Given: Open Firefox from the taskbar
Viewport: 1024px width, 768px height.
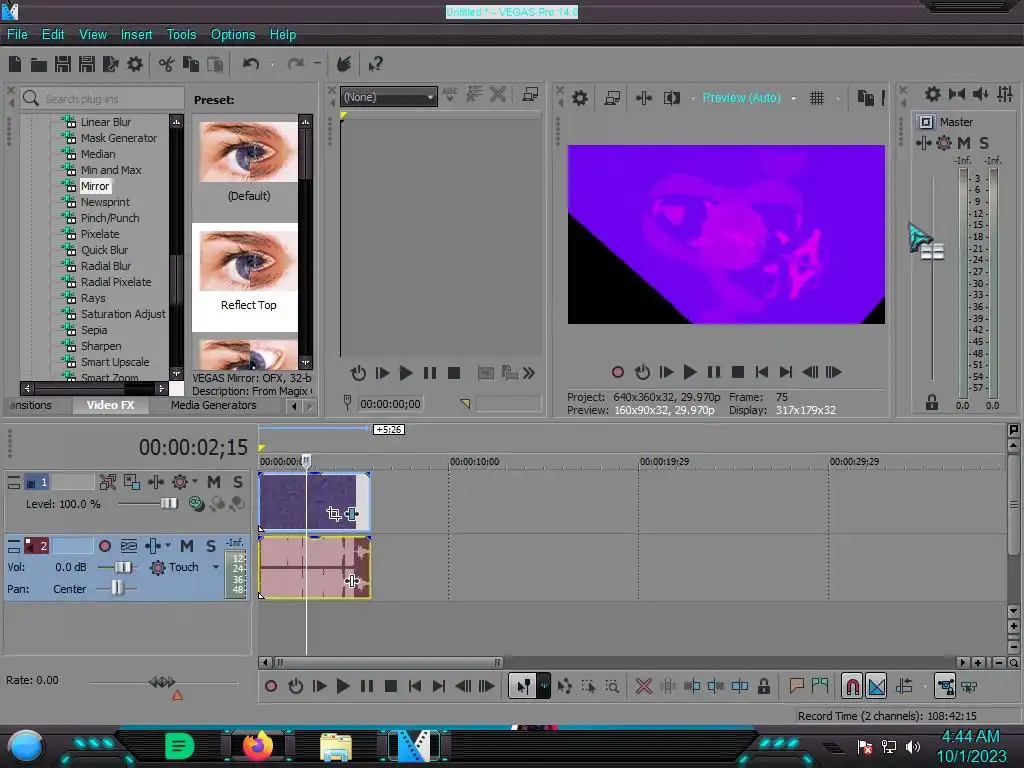Looking at the screenshot, I should 258,745.
